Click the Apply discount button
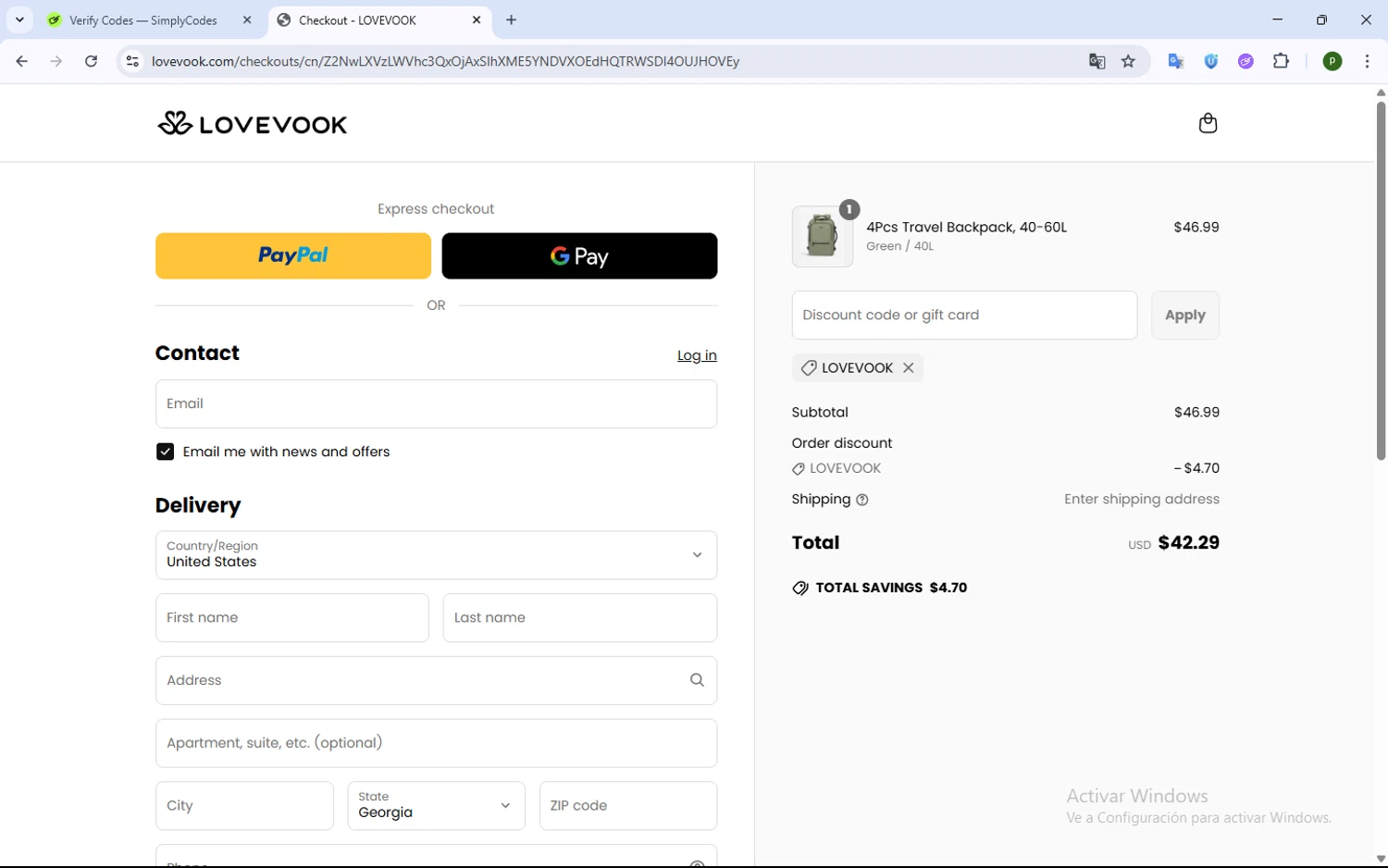This screenshot has height=868, width=1388. (1185, 316)
